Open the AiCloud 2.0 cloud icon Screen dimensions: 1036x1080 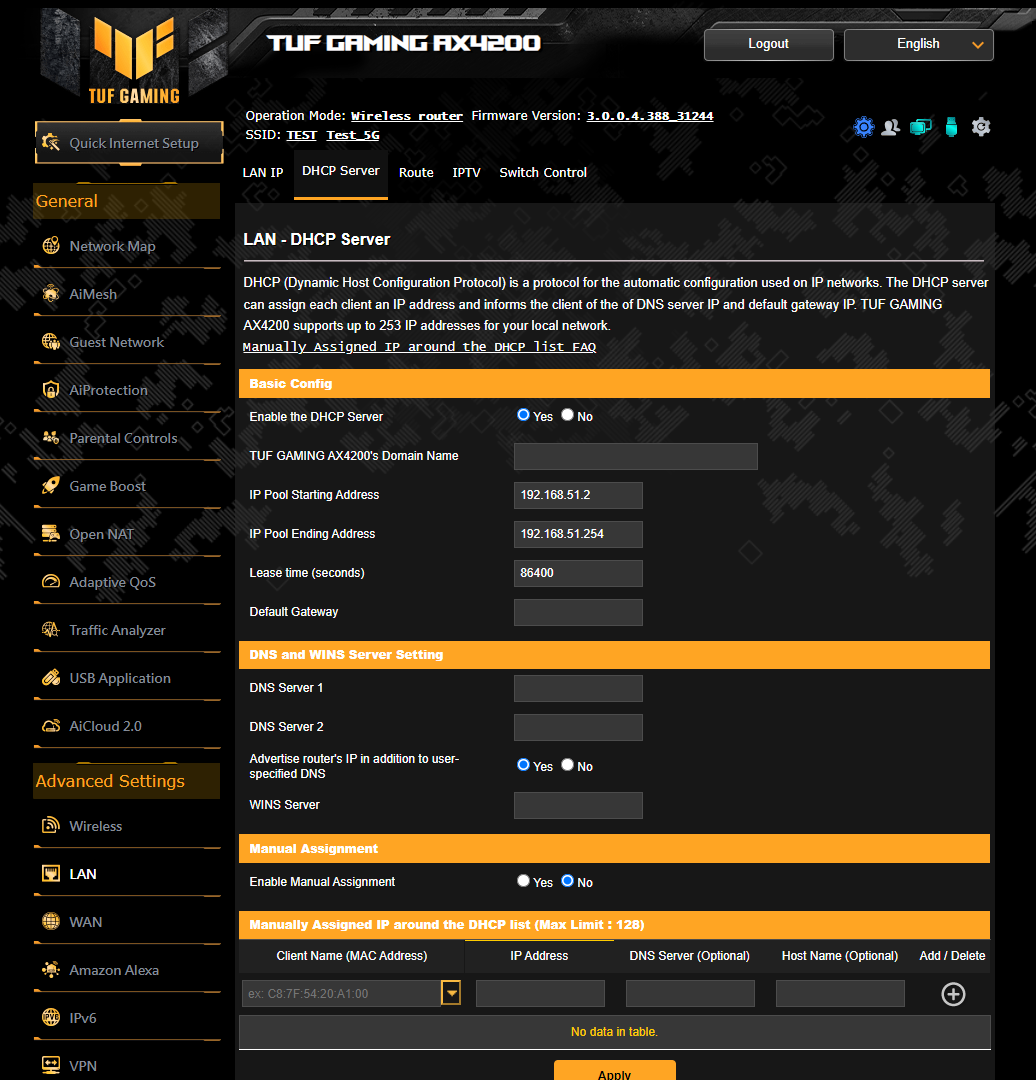51,726
